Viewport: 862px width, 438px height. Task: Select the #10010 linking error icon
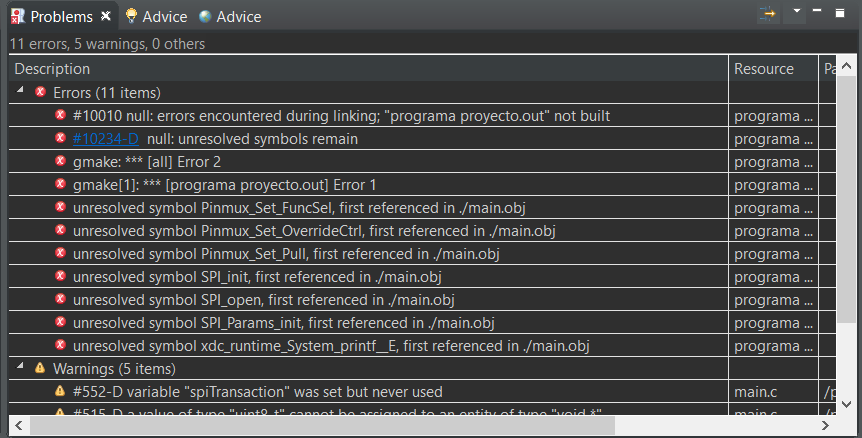(x=60, y=115)
